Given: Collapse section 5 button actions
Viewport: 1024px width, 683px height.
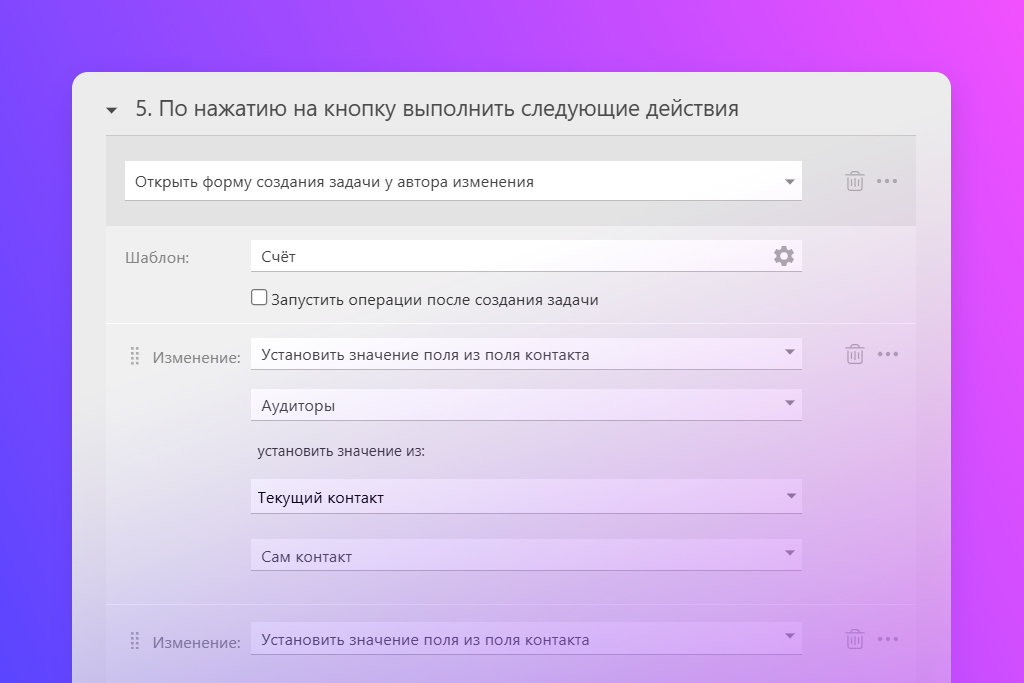Looking at the screenshot, I should pos(112,110).
